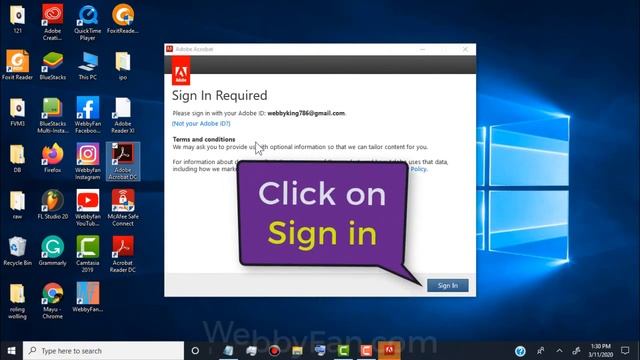Image resolution: width=640 pixels, height=360 pixels.
Task: Click the 'Sign In Required' heading
Action: (220, 96)
